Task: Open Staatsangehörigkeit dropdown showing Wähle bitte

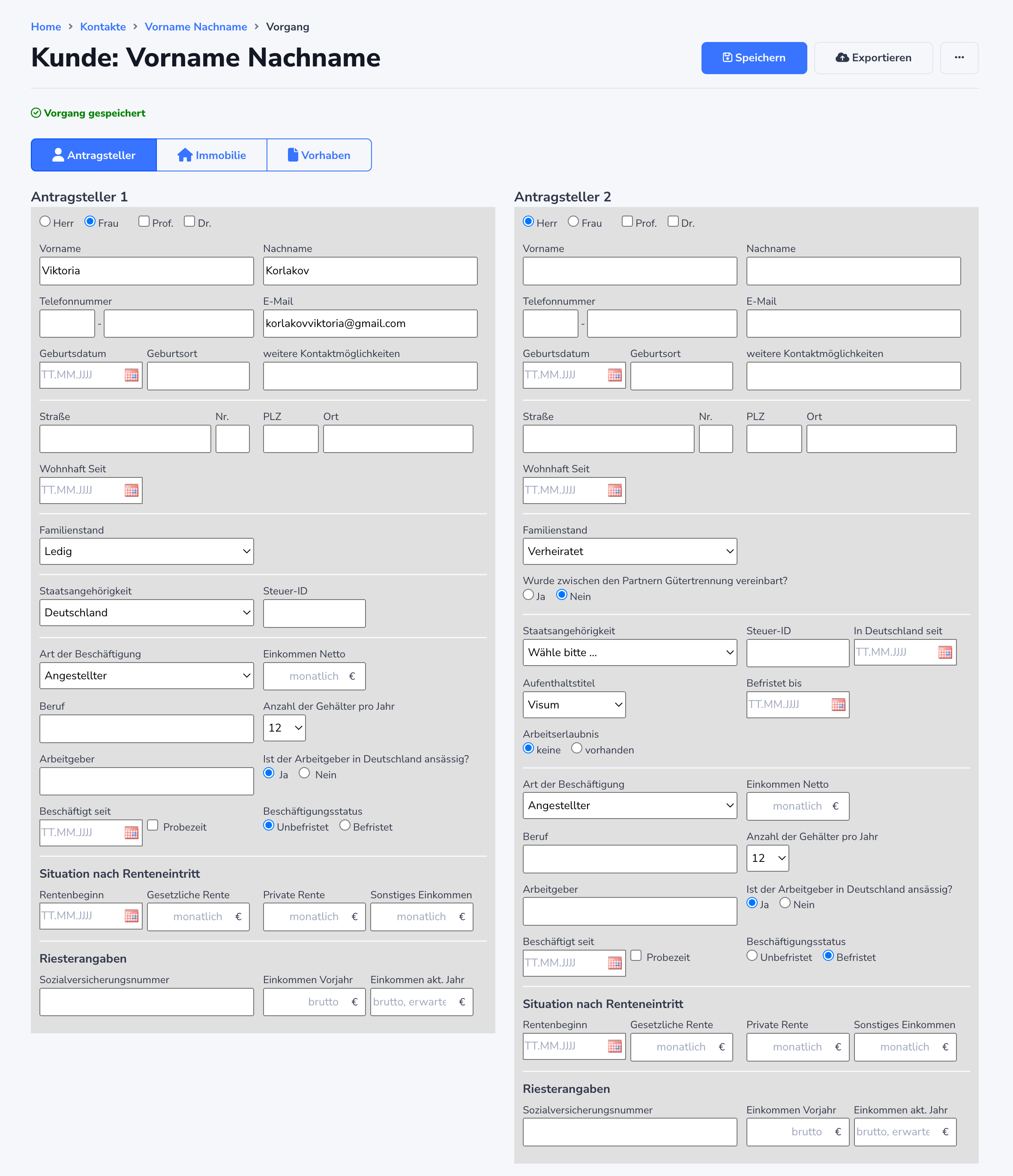Action: point(629,653)
